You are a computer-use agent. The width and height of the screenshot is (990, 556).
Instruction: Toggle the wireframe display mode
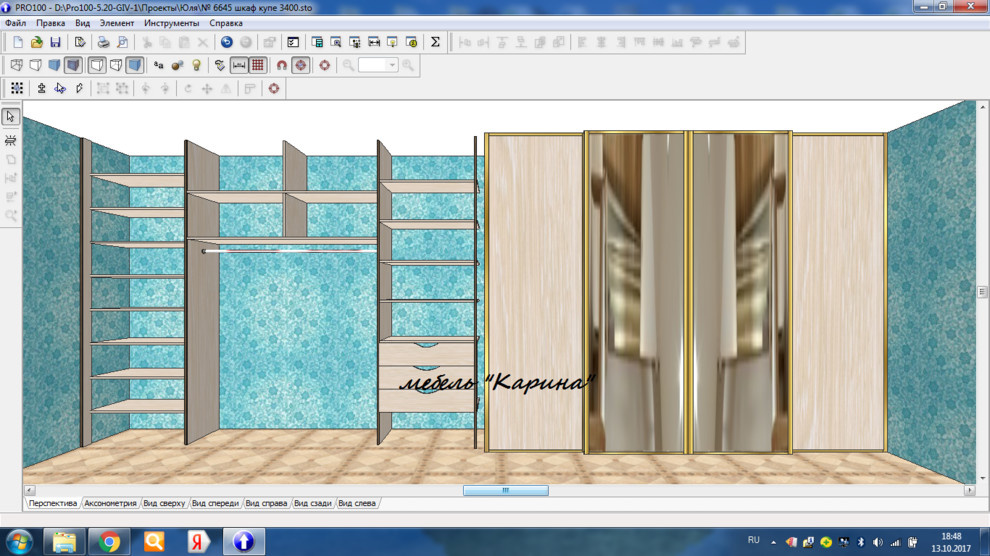16,65
